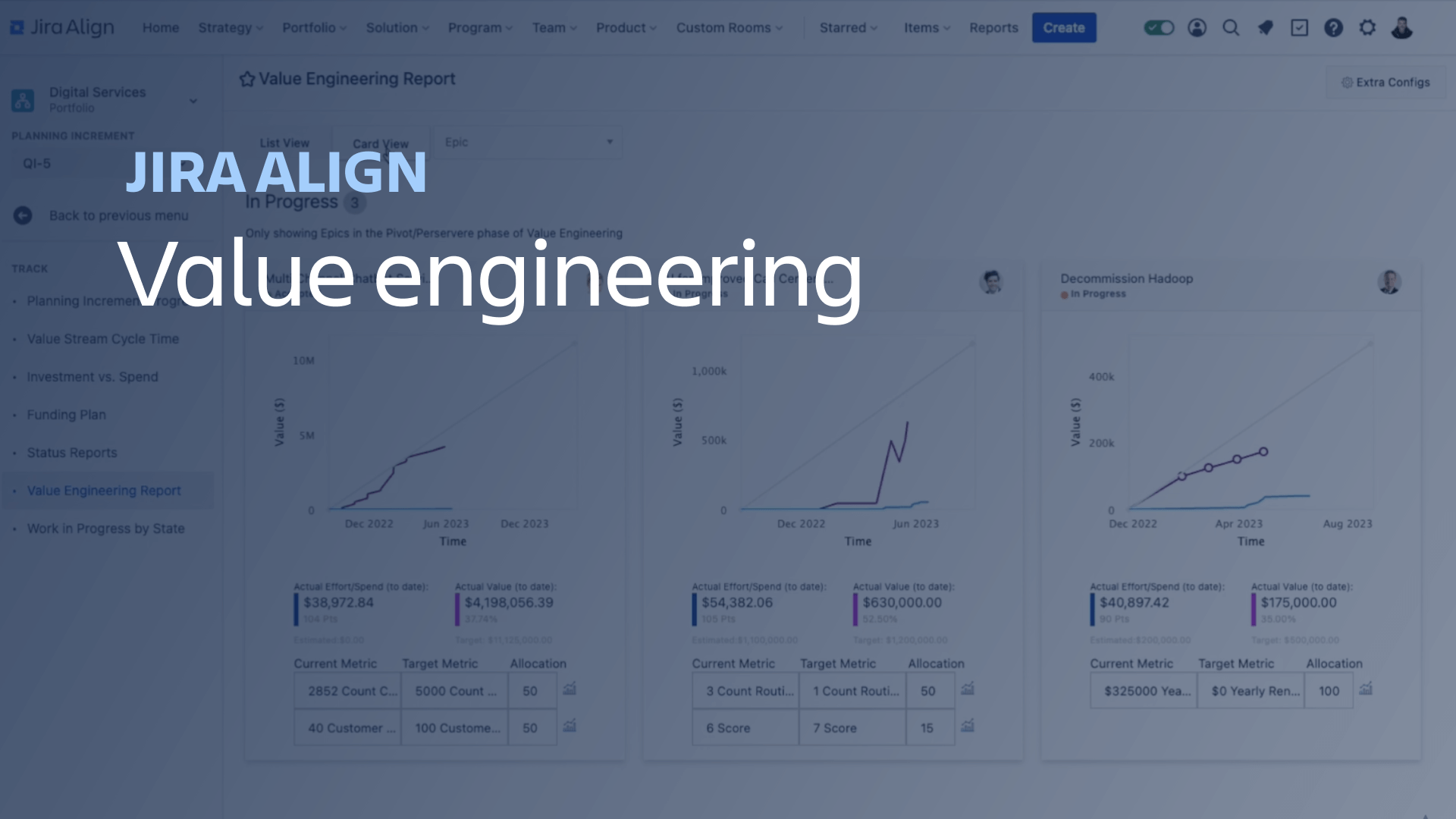Viewport: 1456px width, 819px height.
Task: Click the Create button
Action: 1064,27
